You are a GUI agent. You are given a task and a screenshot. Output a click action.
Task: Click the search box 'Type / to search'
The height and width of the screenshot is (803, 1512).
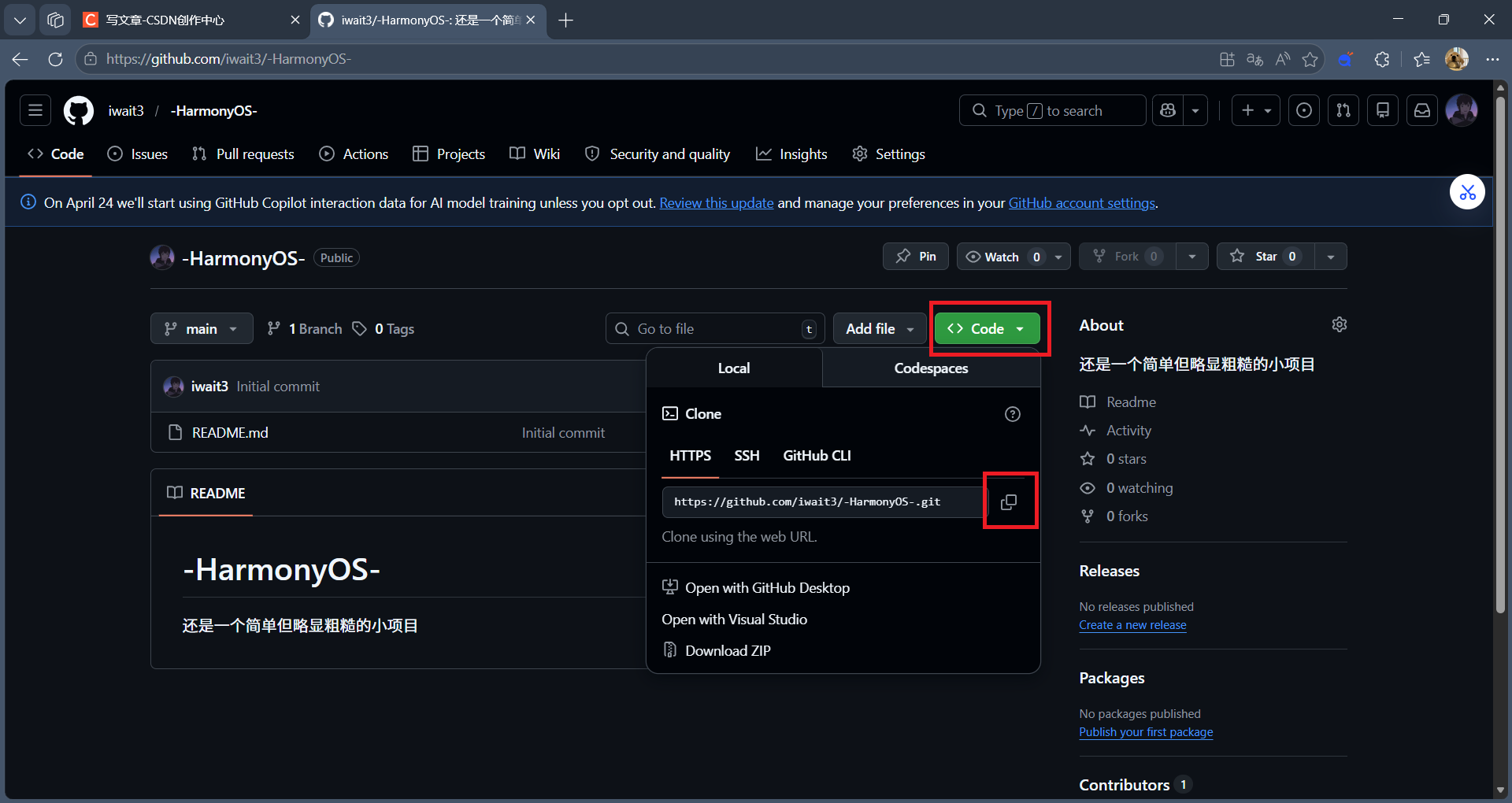[x=1052, y=111]
